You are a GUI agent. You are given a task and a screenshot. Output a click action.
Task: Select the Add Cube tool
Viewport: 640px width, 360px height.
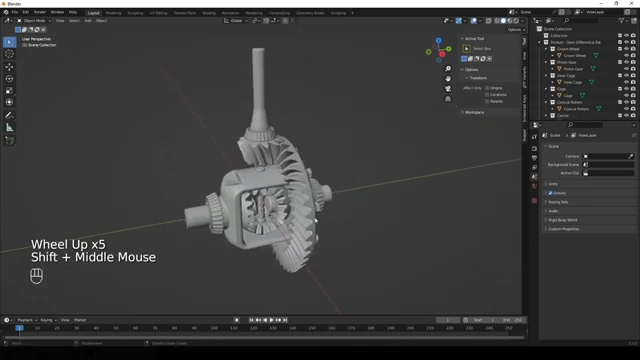[x=9, y=141]
